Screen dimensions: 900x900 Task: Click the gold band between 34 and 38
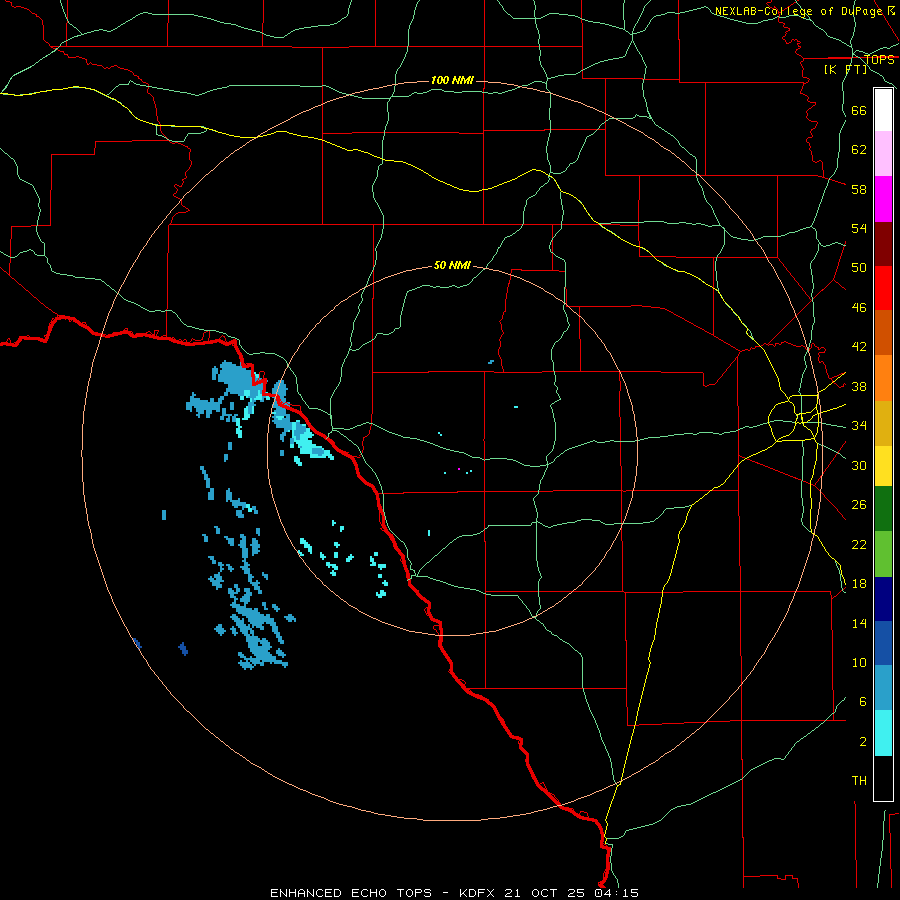883,424
